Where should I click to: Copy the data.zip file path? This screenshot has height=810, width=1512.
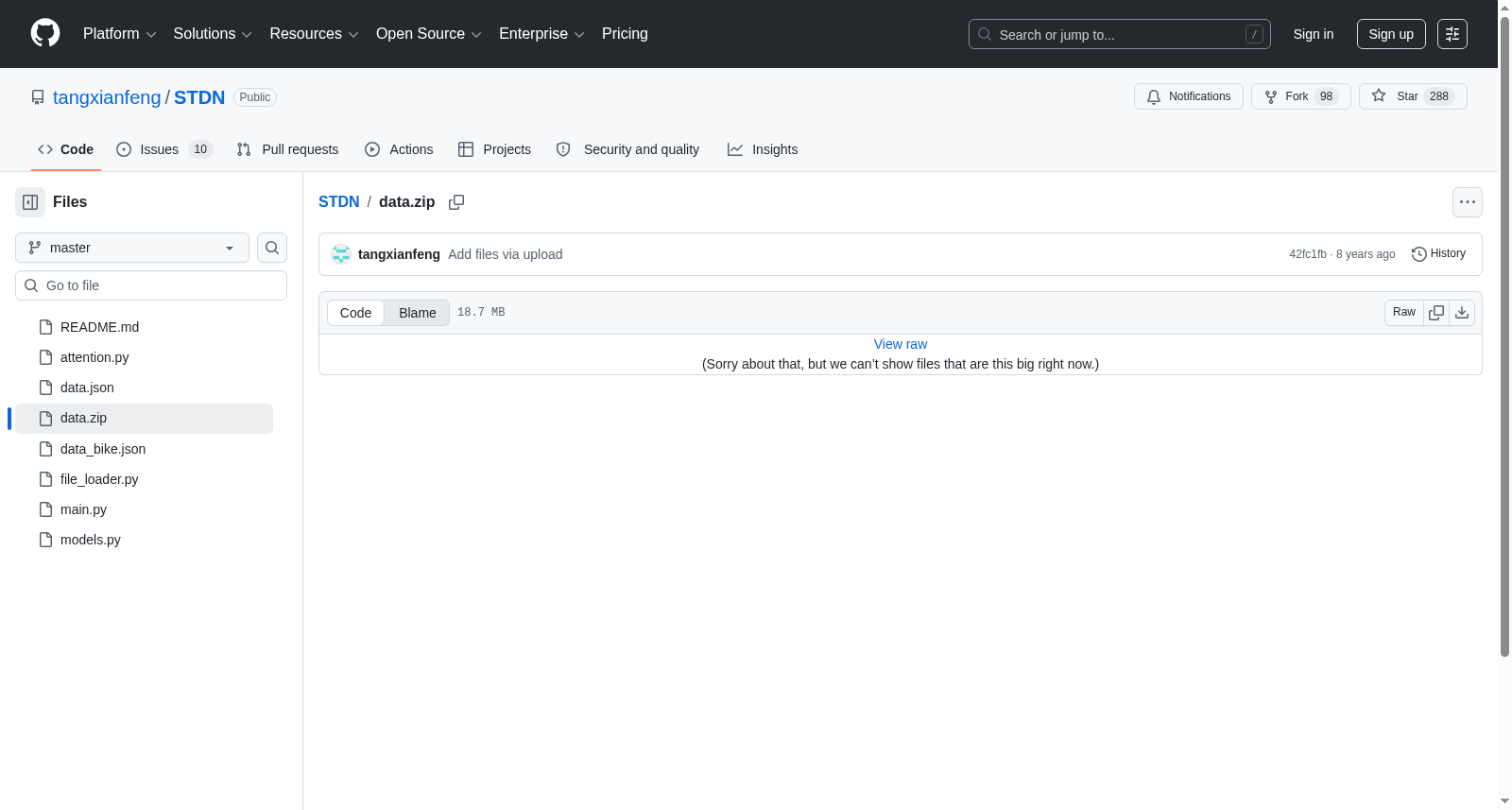(456, 202)
